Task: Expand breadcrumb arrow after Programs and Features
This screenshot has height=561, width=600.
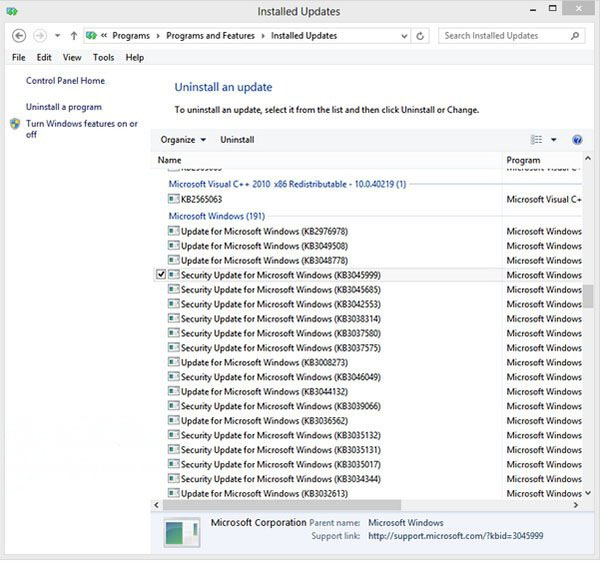Action: click(x=263, y=36)
